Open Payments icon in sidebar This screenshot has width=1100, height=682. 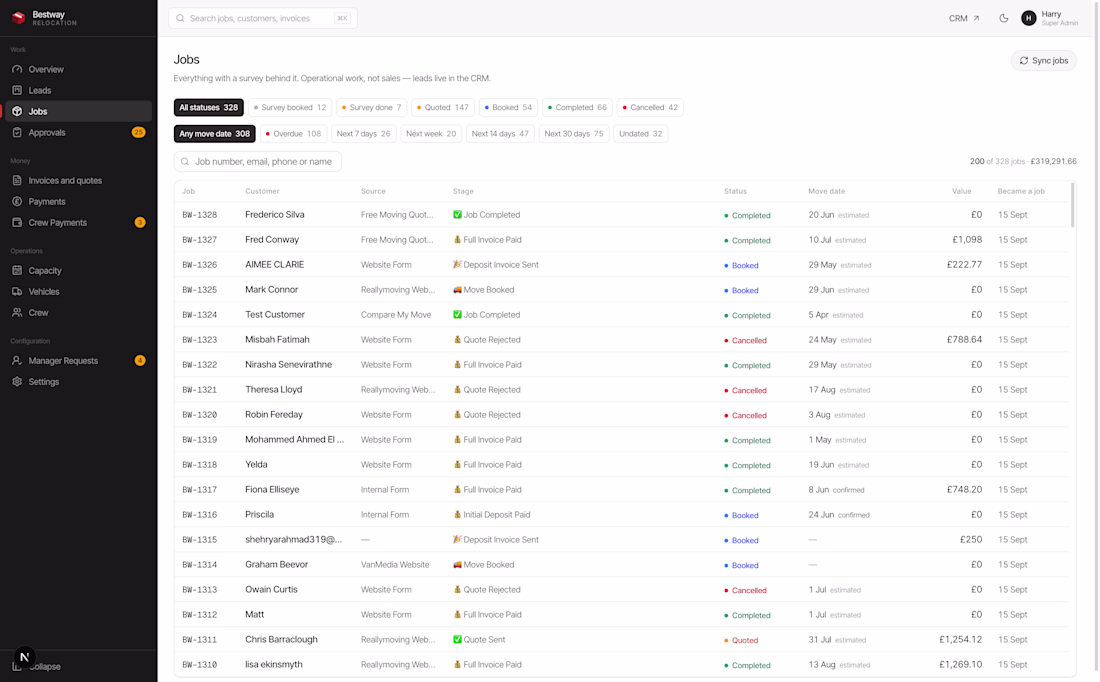[x=17, y=201]
